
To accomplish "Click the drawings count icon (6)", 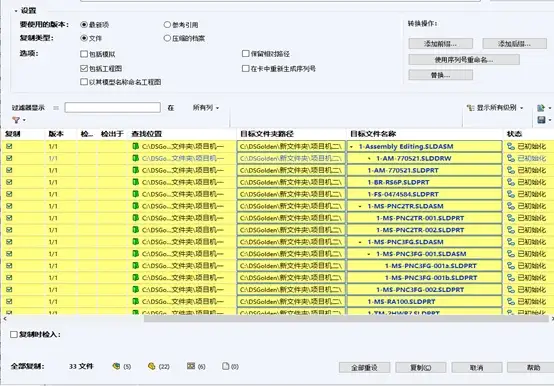I will (191, 366).
